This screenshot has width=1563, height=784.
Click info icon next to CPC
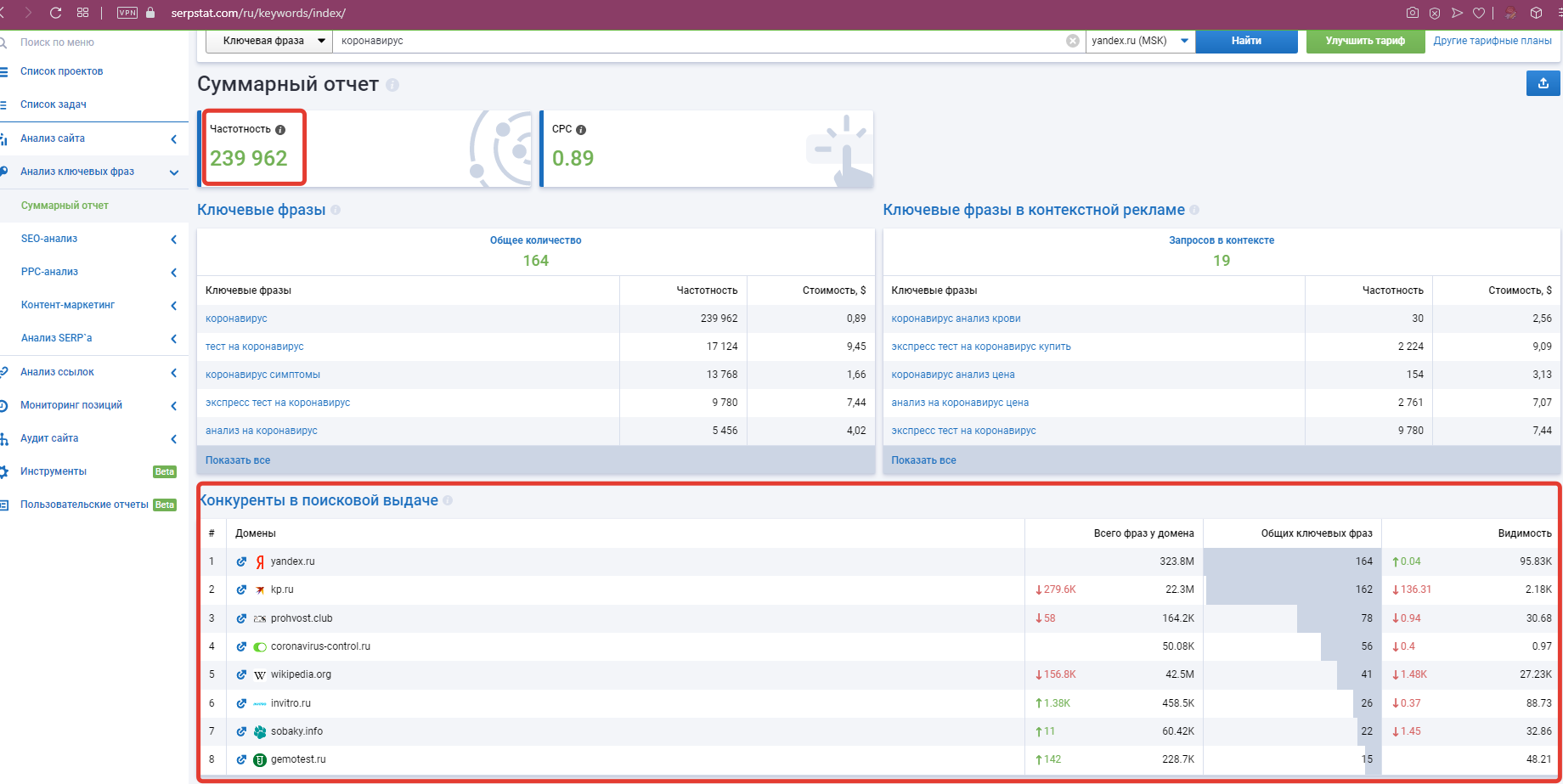tap(581, 130)
